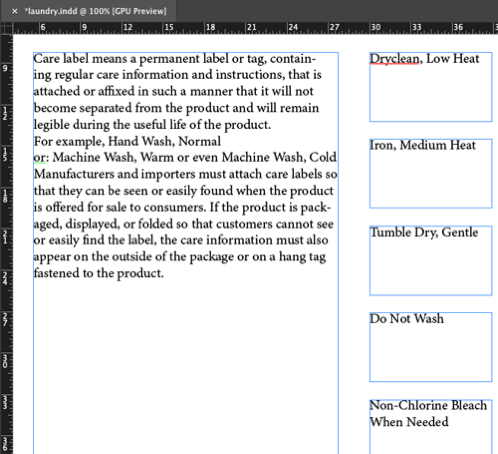Click the ruler origin corner box

[7, 29]
